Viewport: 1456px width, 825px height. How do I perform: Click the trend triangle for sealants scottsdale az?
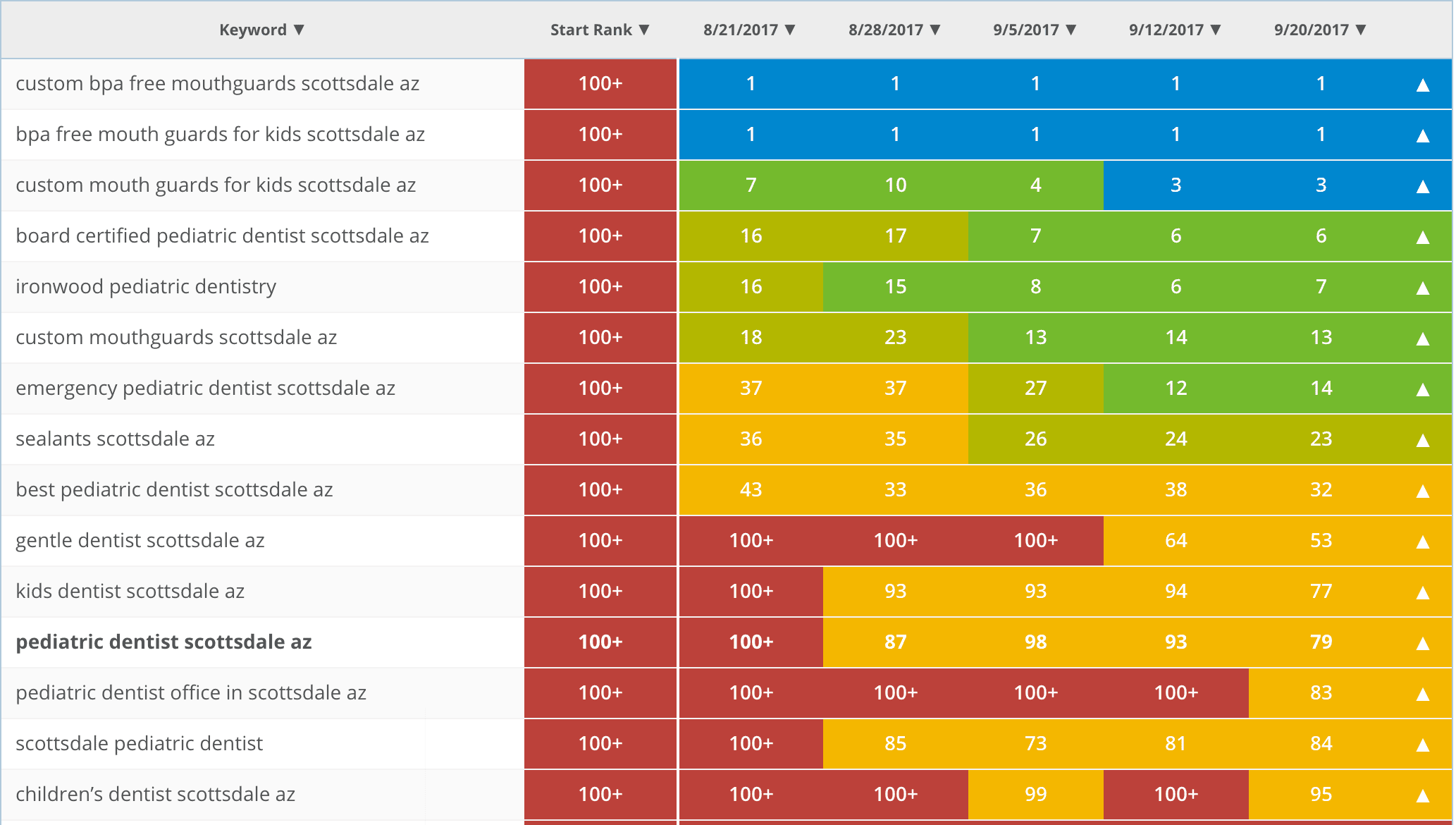tap(1423, 439)
